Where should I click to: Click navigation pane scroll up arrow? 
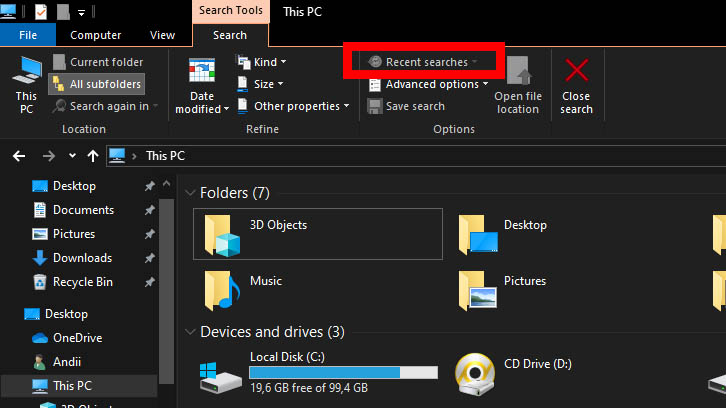tap(167, 184)
